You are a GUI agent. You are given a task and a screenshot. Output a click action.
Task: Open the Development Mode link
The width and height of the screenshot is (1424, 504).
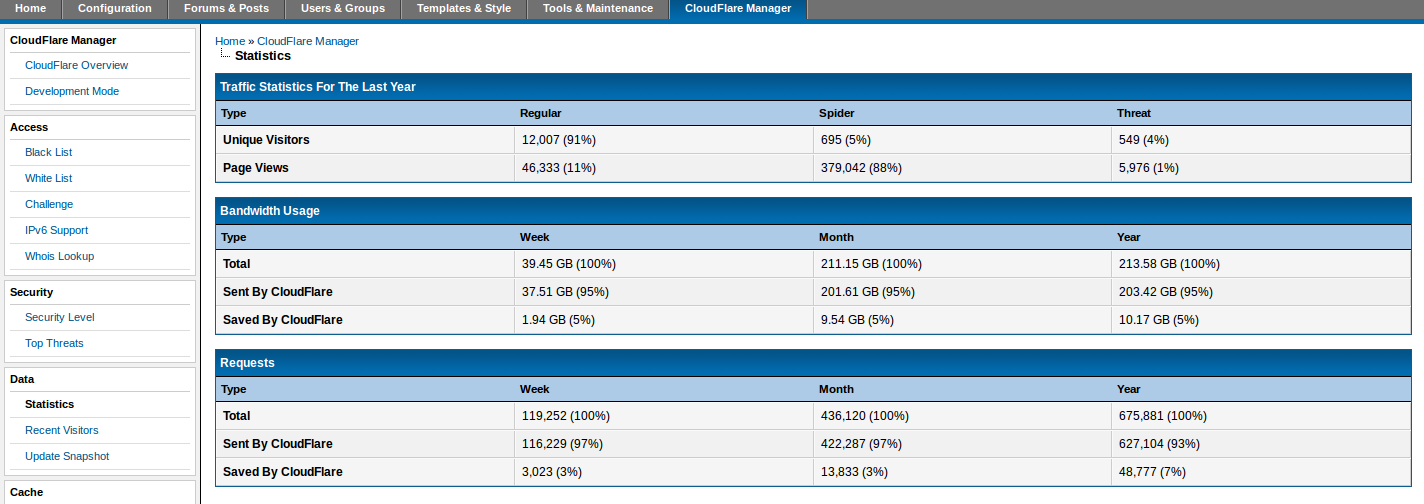pyautogui.click(x=72, y=91)
